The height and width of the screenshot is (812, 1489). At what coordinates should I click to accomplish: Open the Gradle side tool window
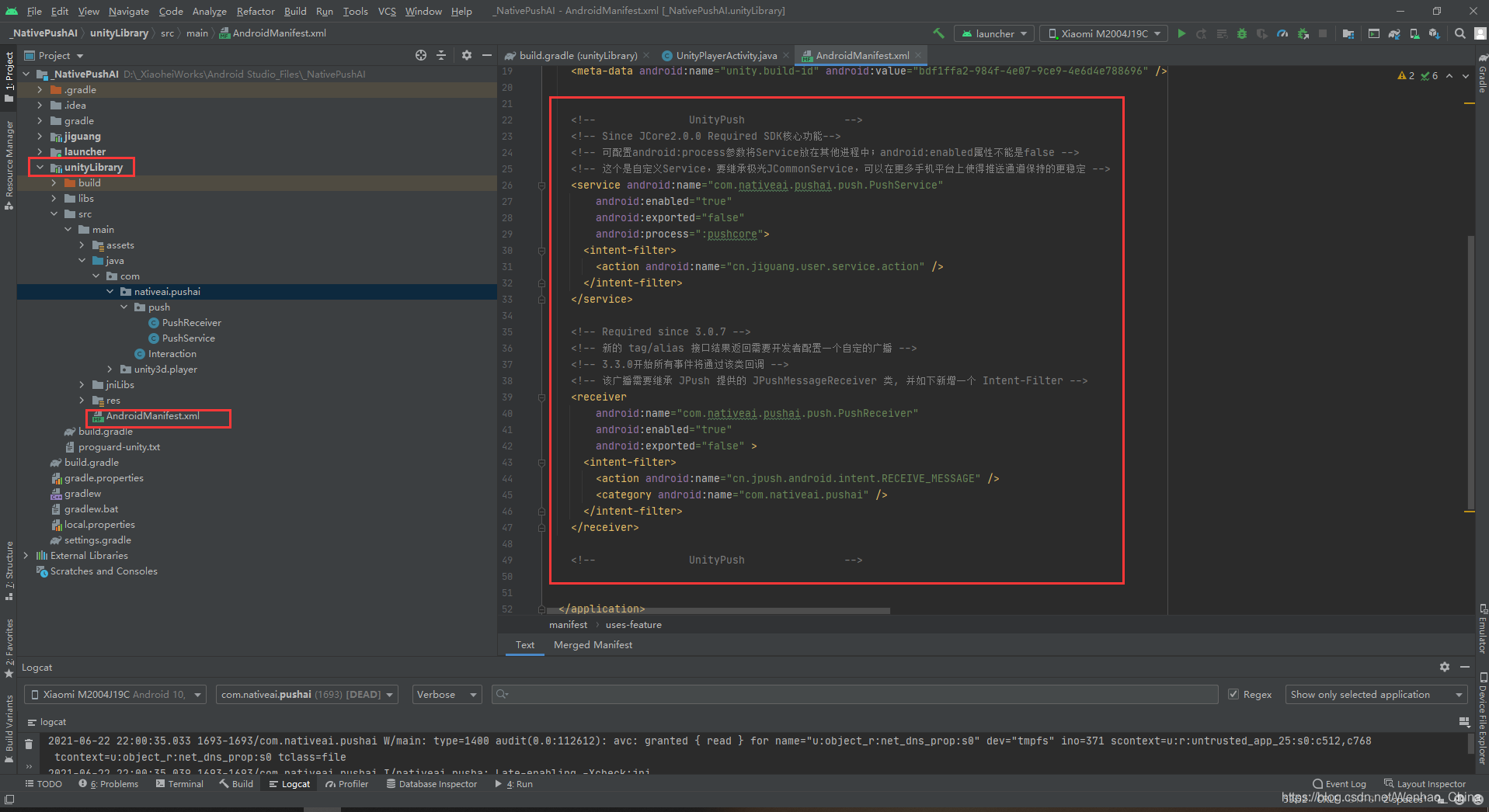[x=1482, y=74]
